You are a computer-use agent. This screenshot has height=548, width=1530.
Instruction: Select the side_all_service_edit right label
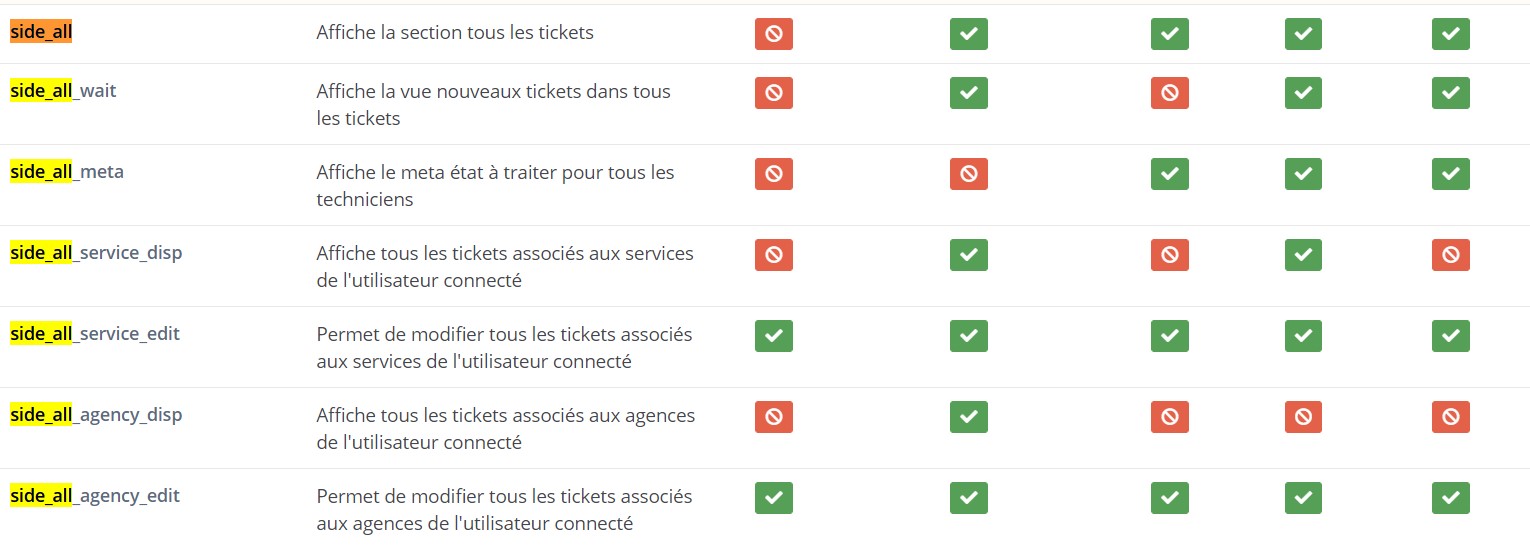click(95, 334)
